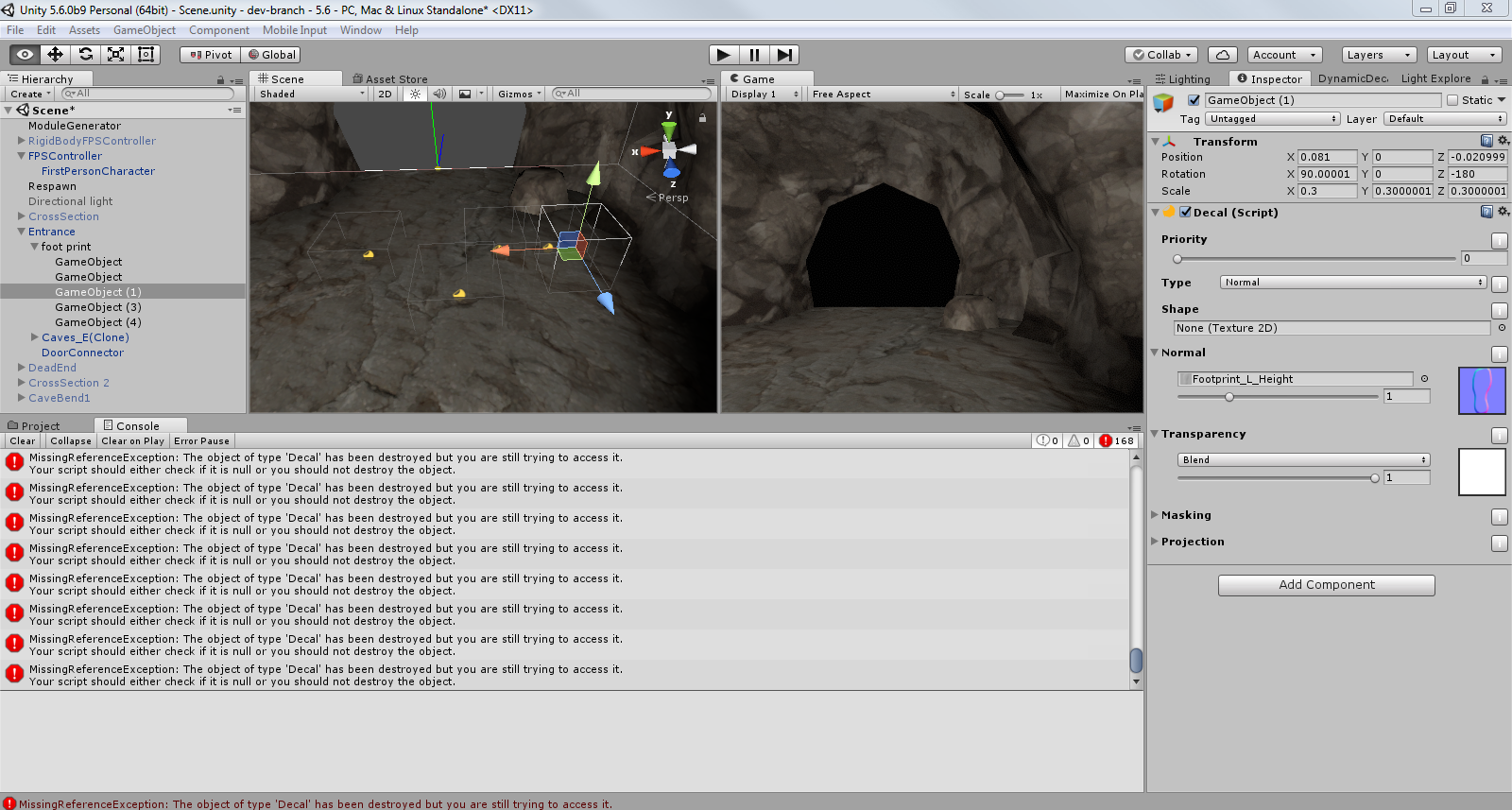Select the Scale tool
1512x810 pixels.
[116, 55]
